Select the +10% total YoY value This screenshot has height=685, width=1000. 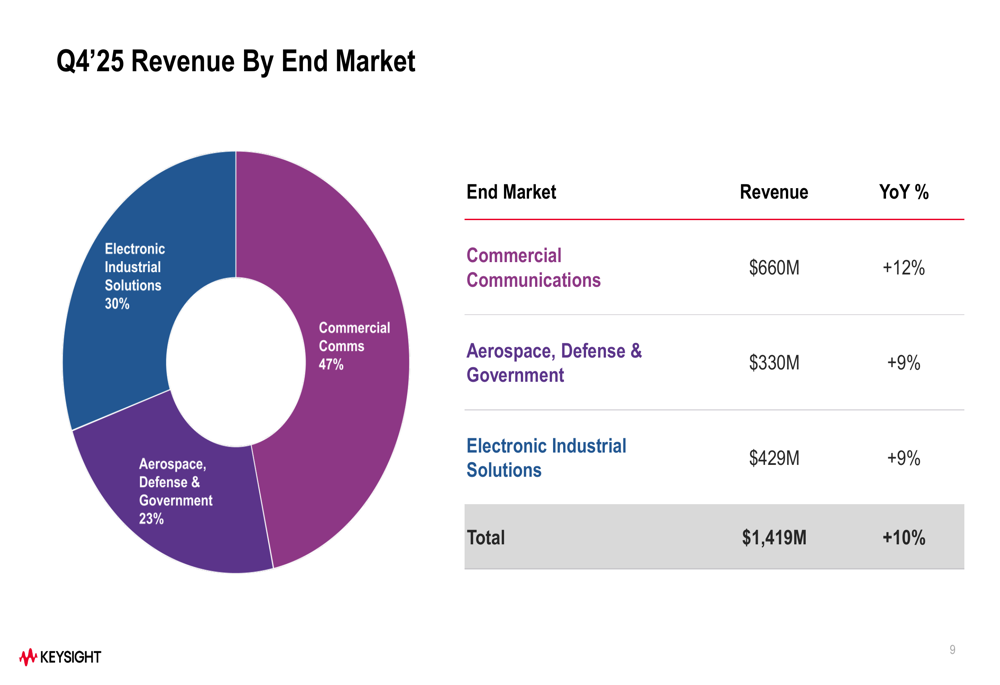[903, 538]
